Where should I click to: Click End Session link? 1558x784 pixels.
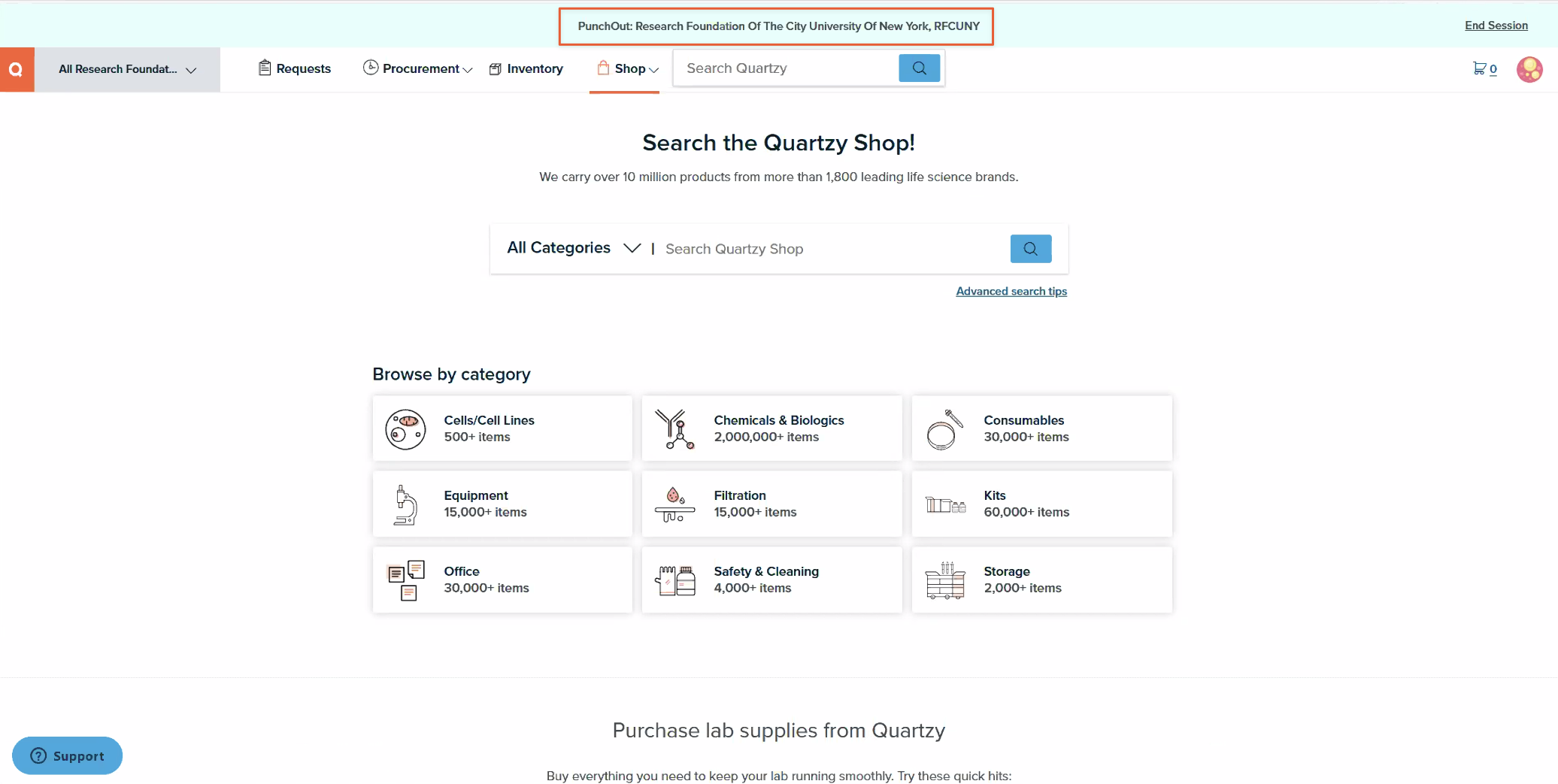tap(1496, 26)
